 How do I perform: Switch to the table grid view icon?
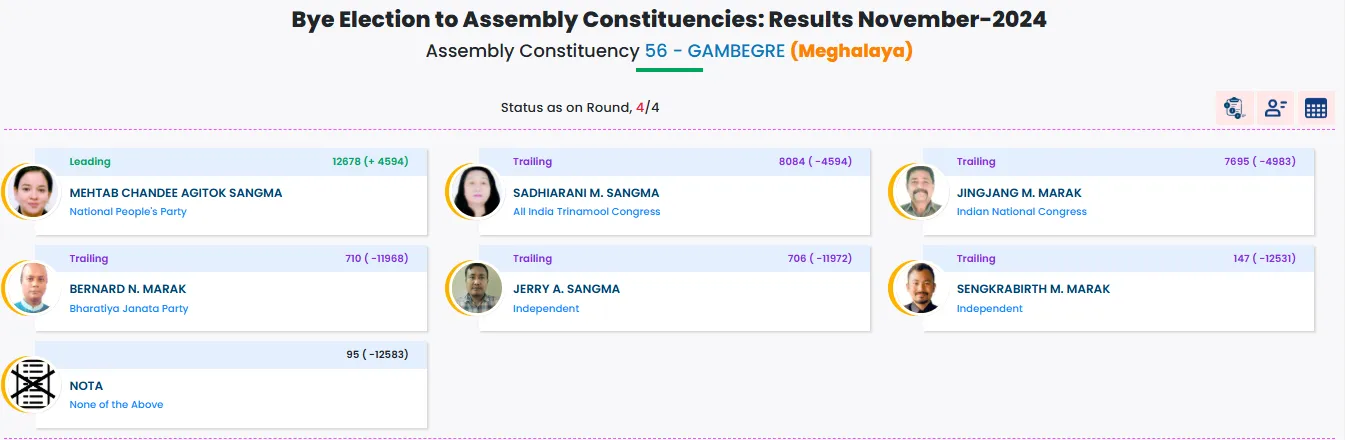click(1316, 108)
